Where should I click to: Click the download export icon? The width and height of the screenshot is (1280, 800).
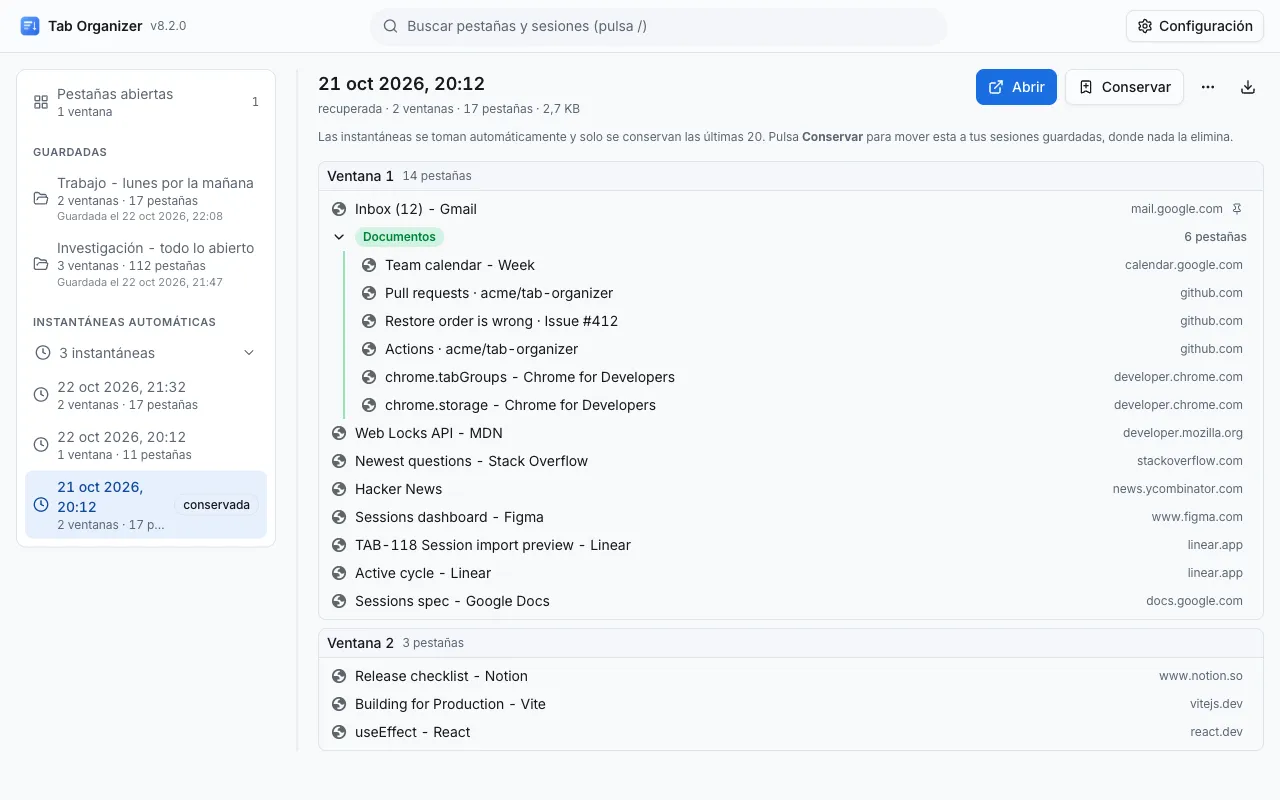pyautogui.click(x=1248, y=87)
